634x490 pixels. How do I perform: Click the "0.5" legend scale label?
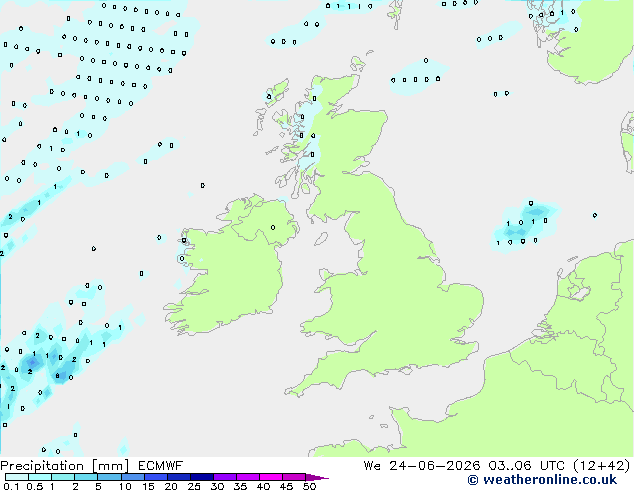click(34, 486)
